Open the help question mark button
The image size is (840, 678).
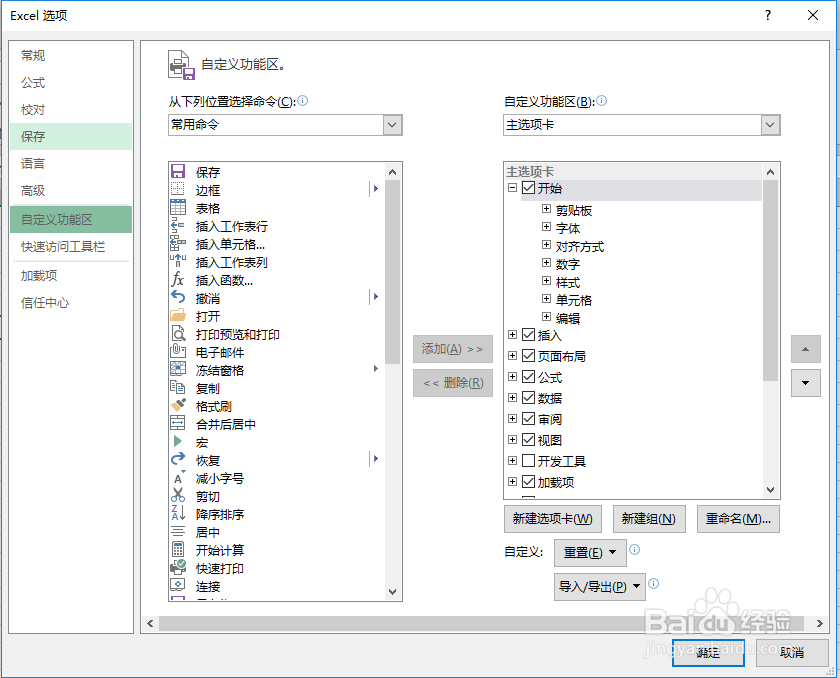[x=768, y=15]
